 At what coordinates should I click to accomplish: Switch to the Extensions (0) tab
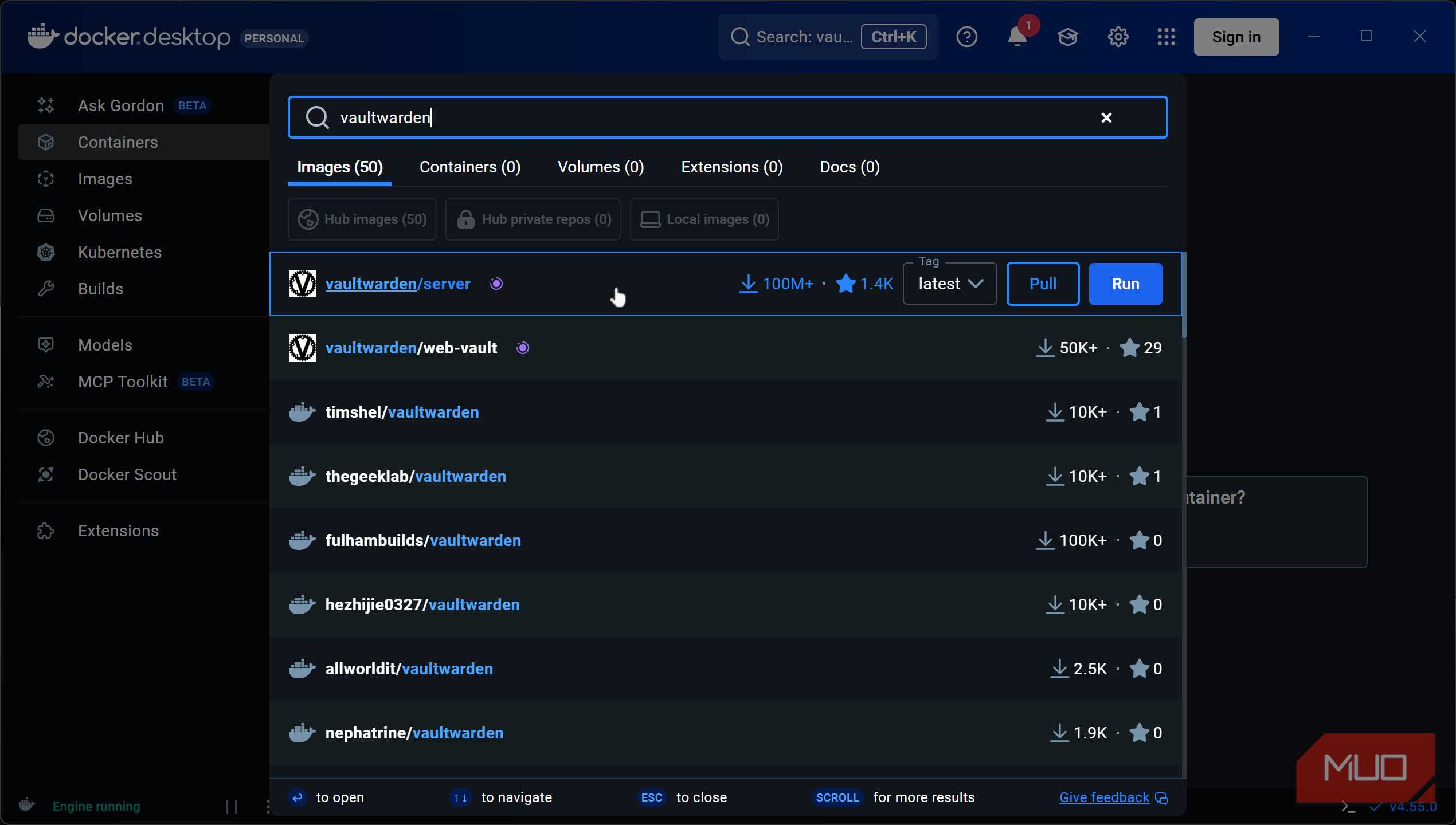pos(732,167)
